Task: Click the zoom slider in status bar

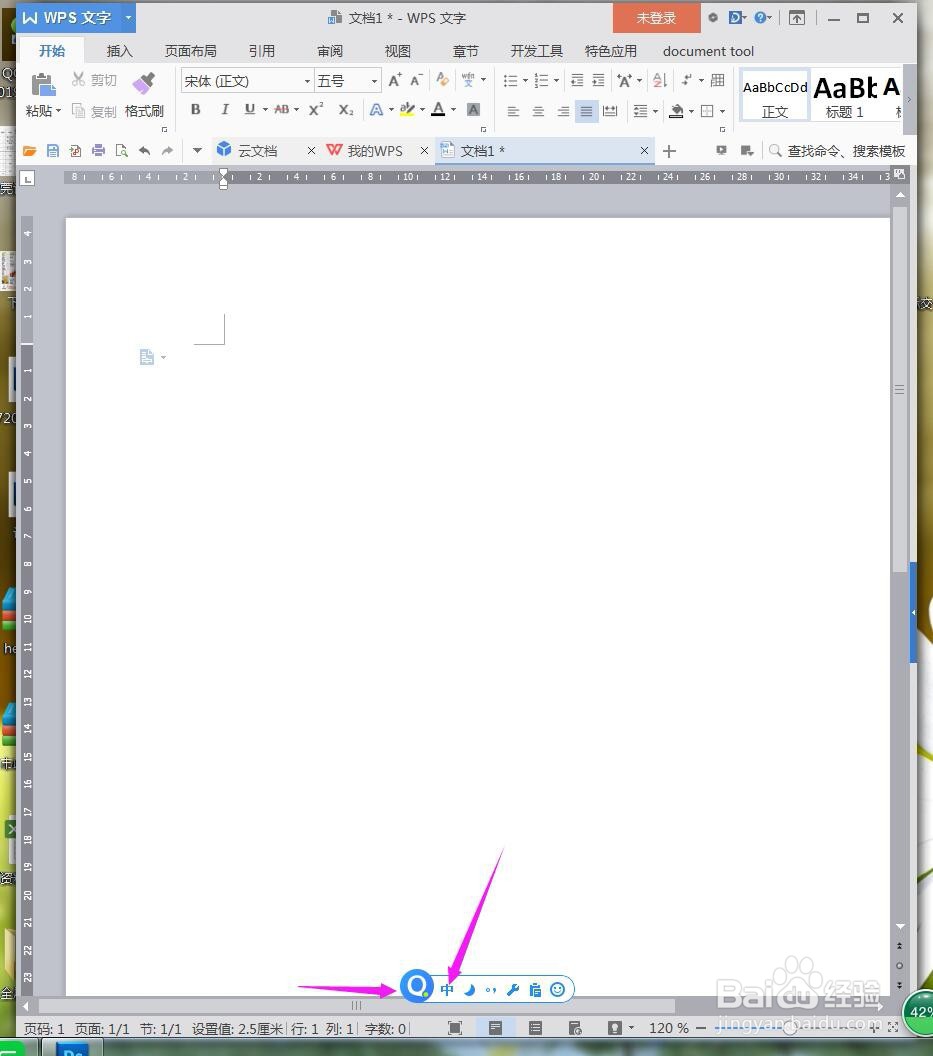Action: coord(791,1028)
